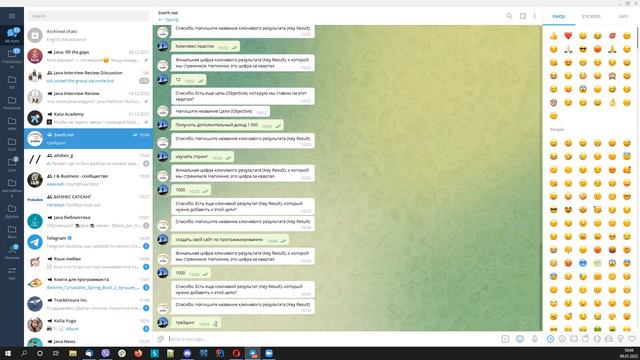Open the Edit folders button in sidebar
This screenshot has height=360, width=640.
coord(12,273)
